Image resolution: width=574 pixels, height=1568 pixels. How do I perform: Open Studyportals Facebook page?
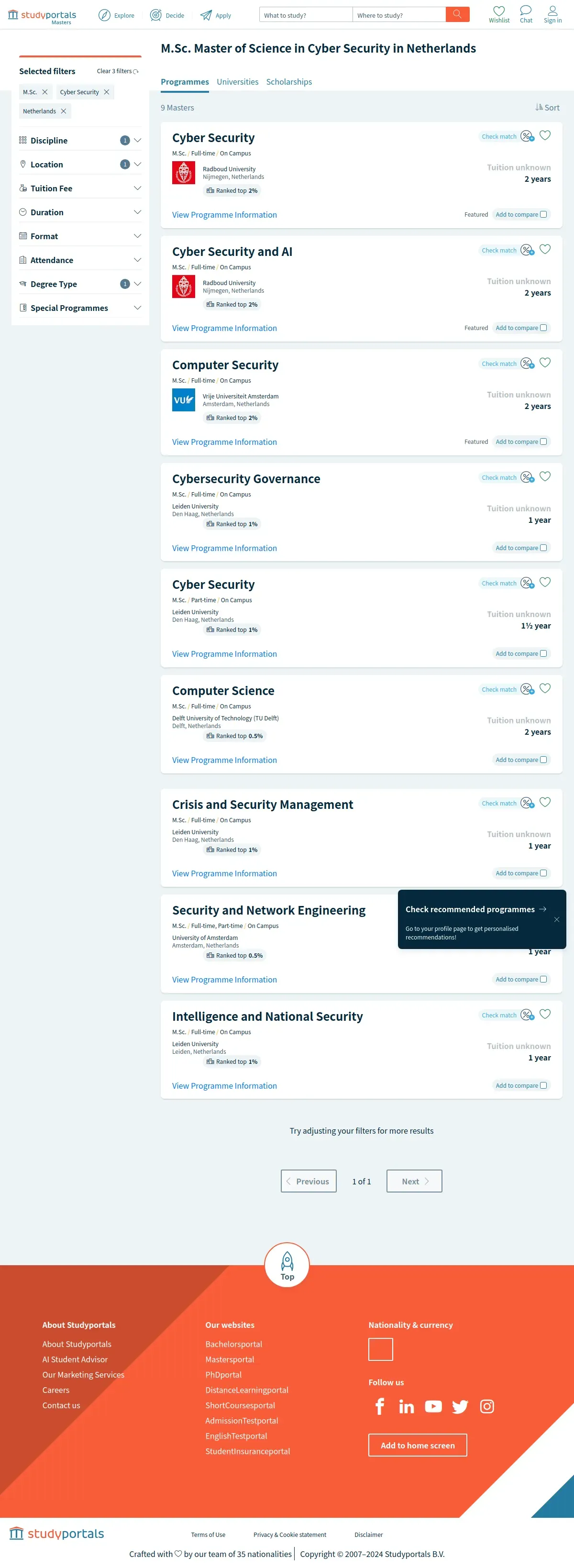(x=380, y=1405)
